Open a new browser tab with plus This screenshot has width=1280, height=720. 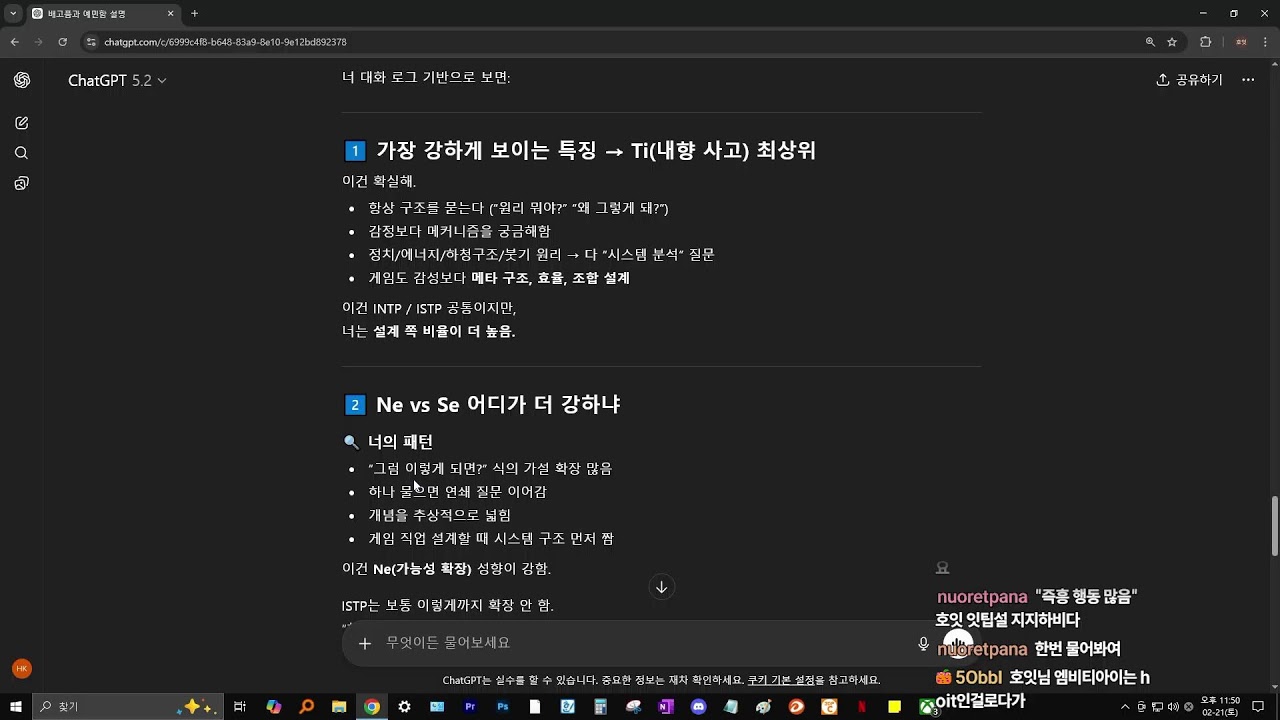[194, 14]
